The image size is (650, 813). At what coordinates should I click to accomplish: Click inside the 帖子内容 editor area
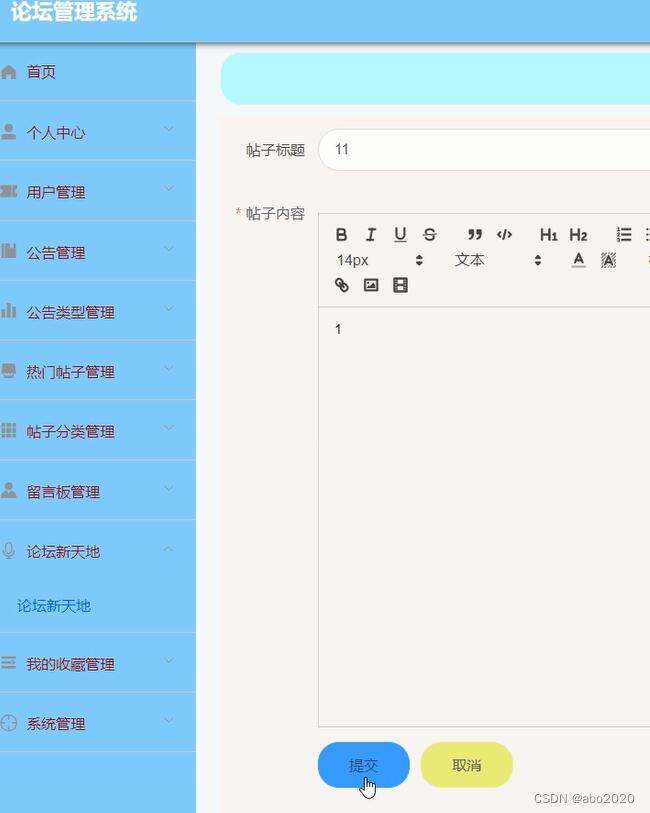[x=484, y=516]
